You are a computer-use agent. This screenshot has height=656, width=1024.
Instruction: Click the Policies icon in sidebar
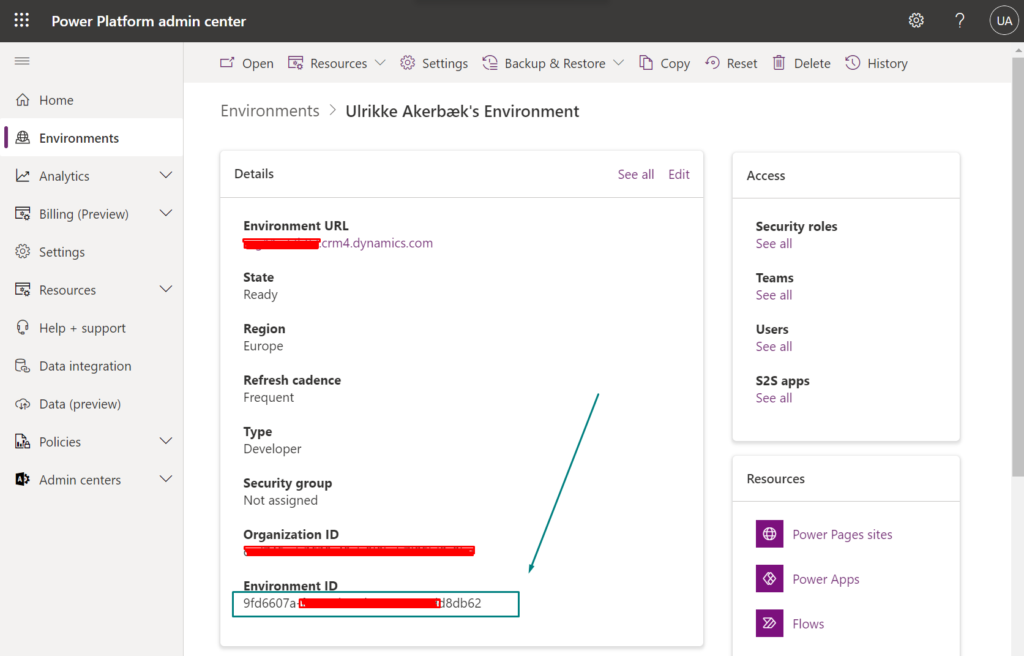click(x=23, y=442)
